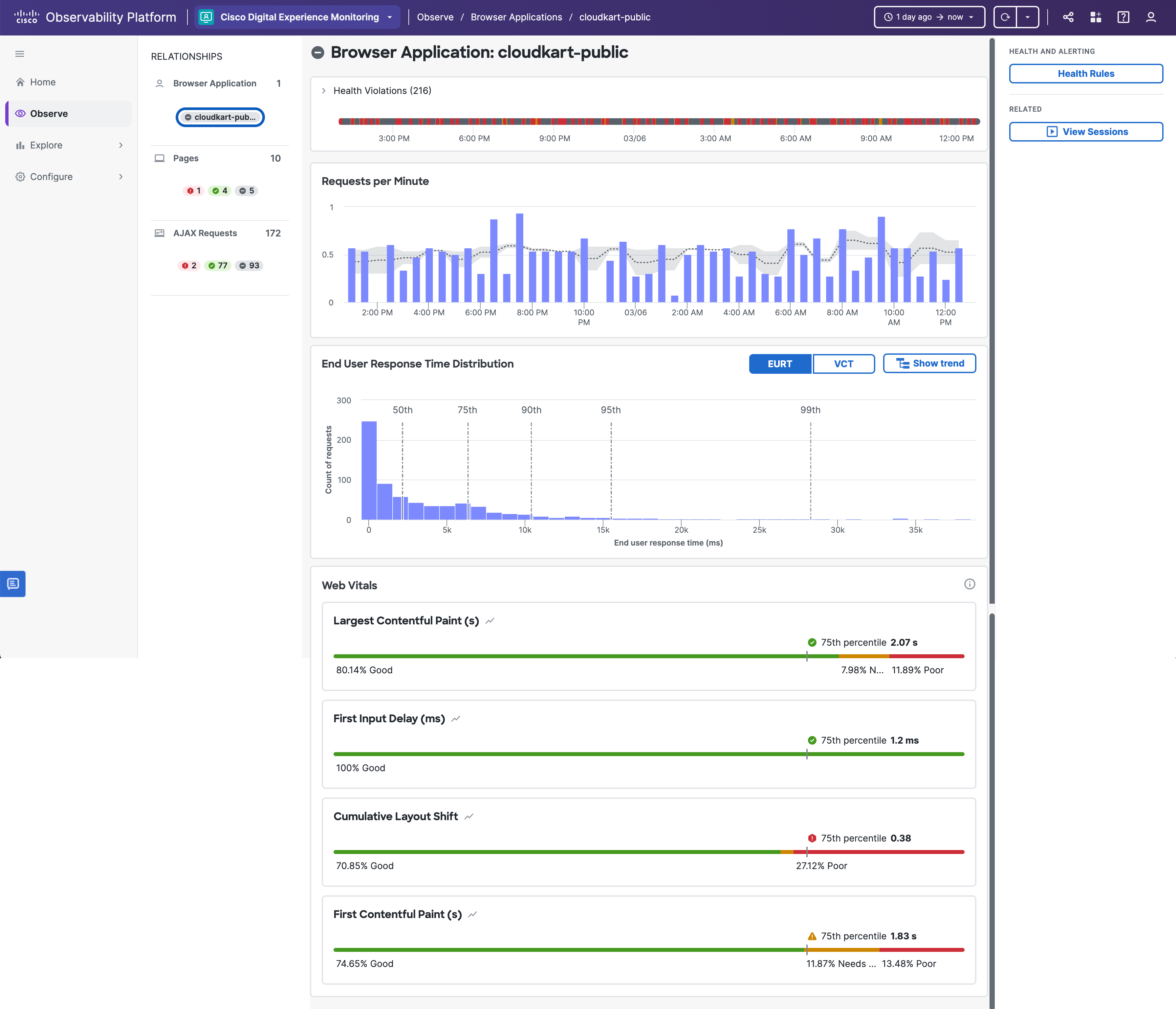Show trend for First Contentful Paint

pos(472,914)
